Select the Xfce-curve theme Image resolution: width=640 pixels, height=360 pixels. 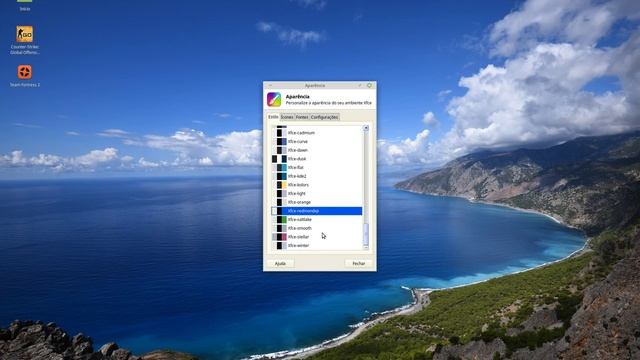(317, 141)
